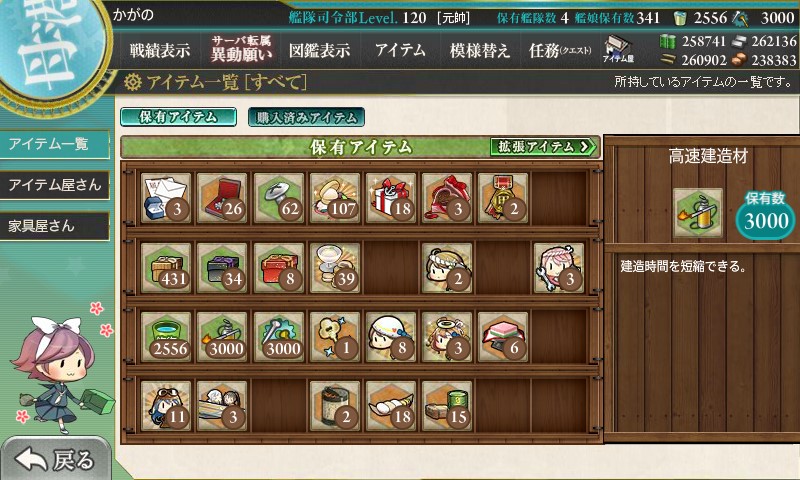Go to アイテム屋さん in the sidebar
The width and height of the screenshot is (800, 480).
(x=55, y=185)
